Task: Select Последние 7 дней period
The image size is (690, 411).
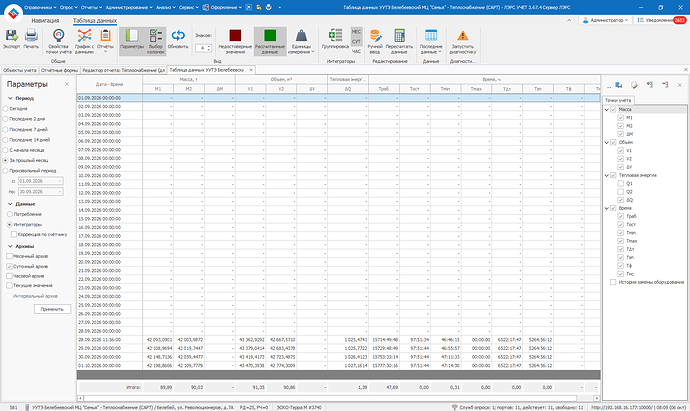Action: (6, 129)
